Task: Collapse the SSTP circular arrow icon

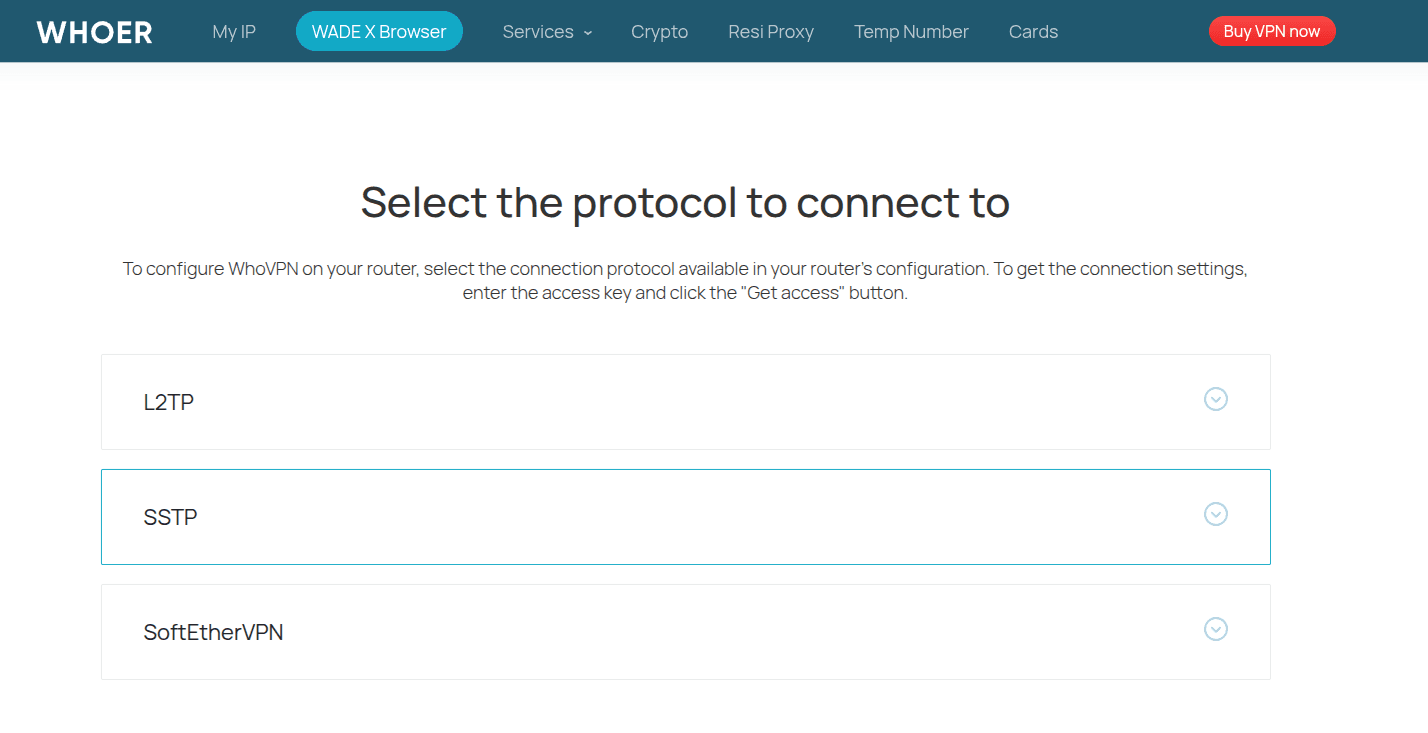Action: click(x=1215, y=514)
